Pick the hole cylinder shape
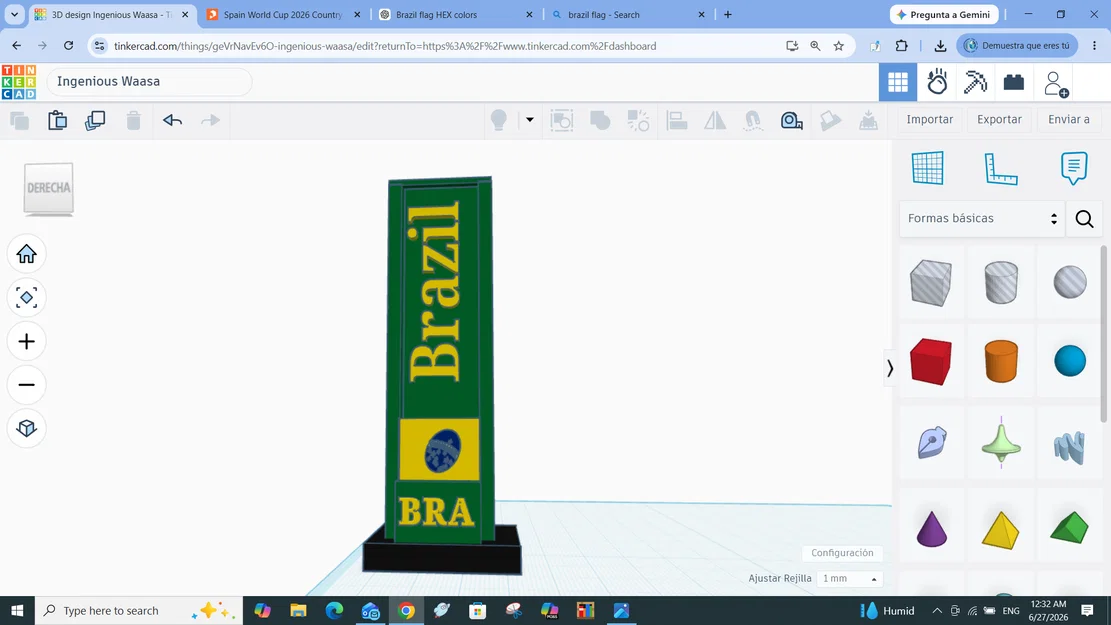 [x=1000, y=282]
